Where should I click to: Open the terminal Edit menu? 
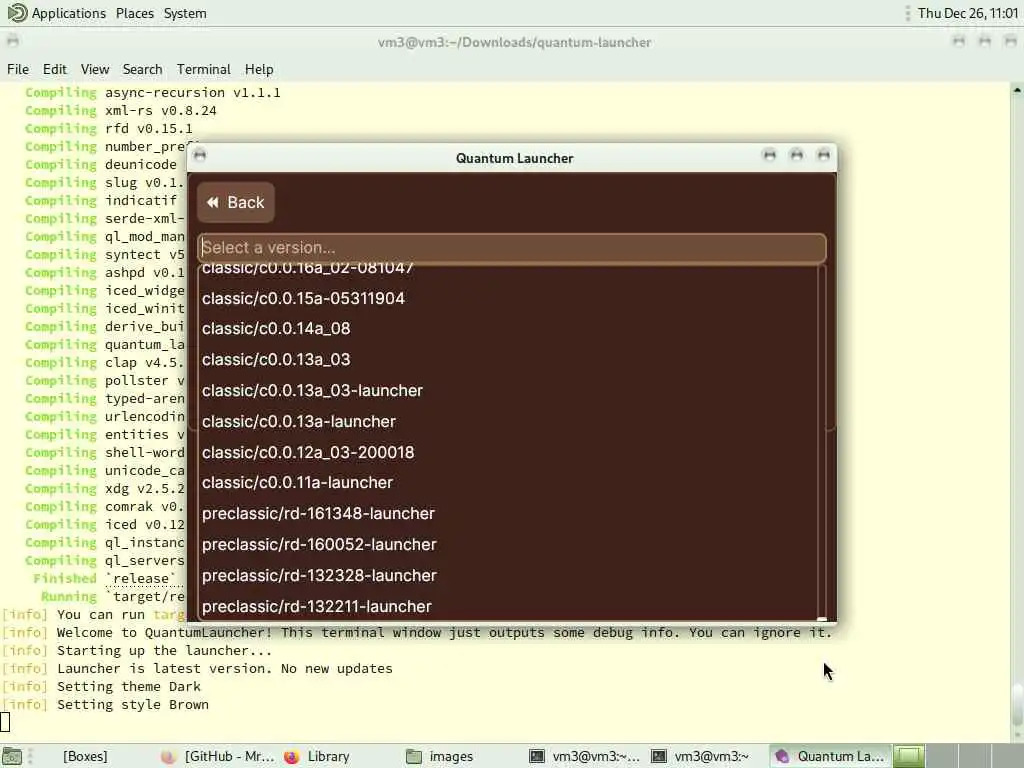click(55, 69)
